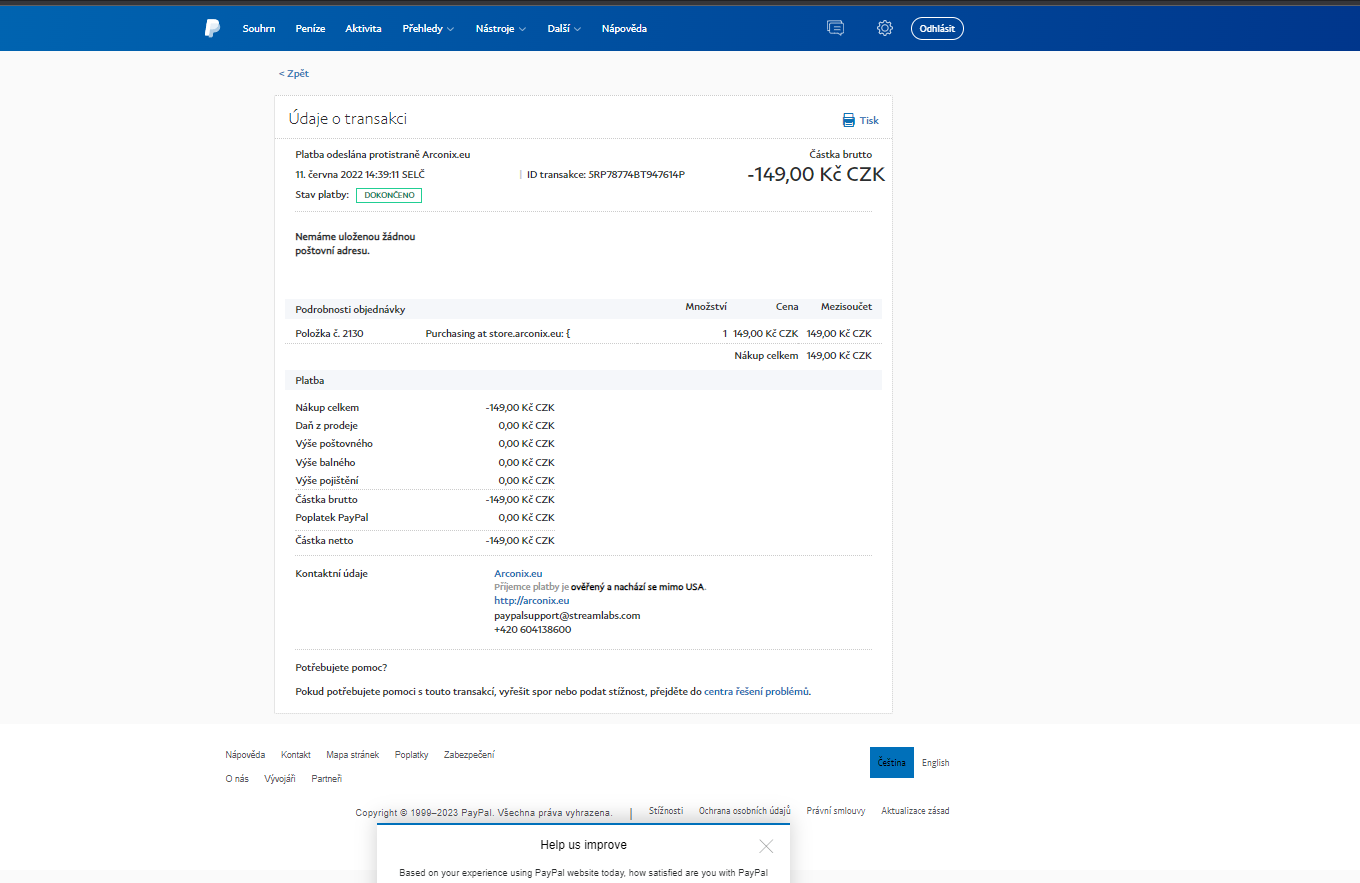This screenshot has width=1360, height=883.
Task: Expand the Nástroje dropdown menu
Action: [501, 29]
